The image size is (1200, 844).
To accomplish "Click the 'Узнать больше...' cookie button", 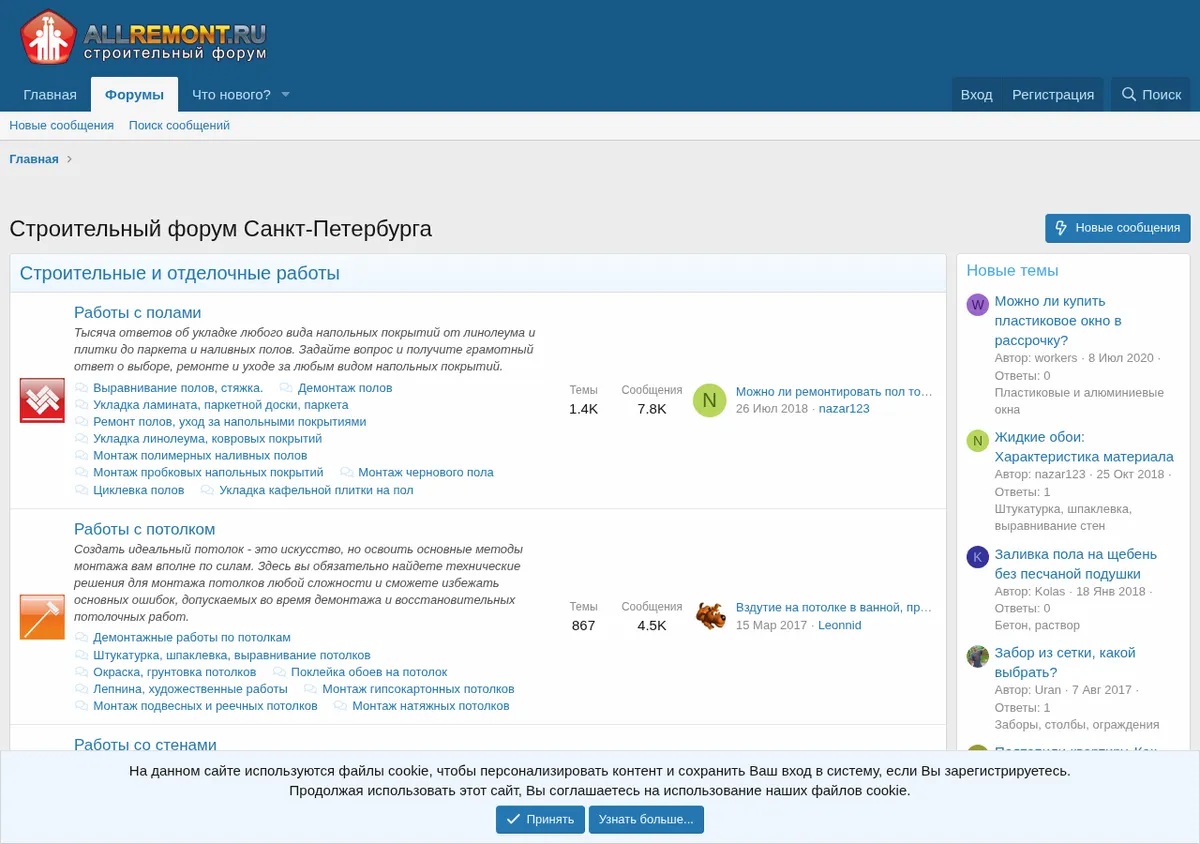I will pyautogui.click(x=646, y=819).
